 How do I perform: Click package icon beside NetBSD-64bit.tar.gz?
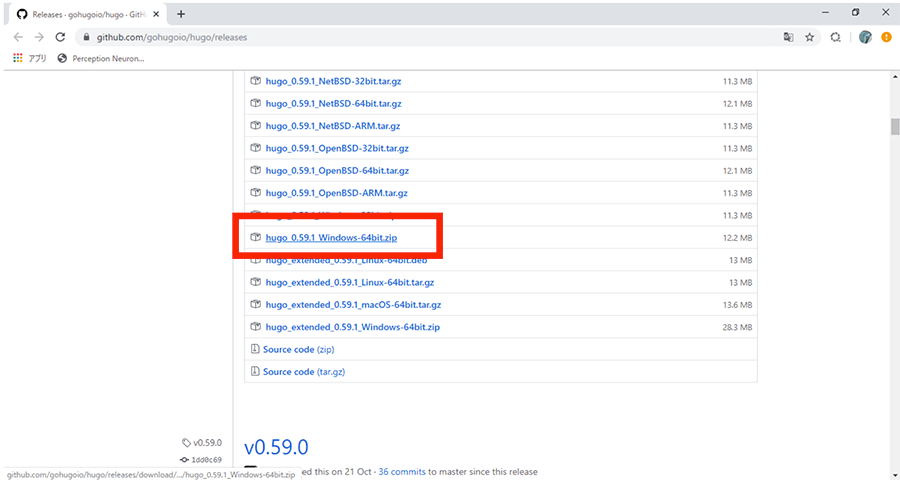pyautogui.click(x=255, y=103)
